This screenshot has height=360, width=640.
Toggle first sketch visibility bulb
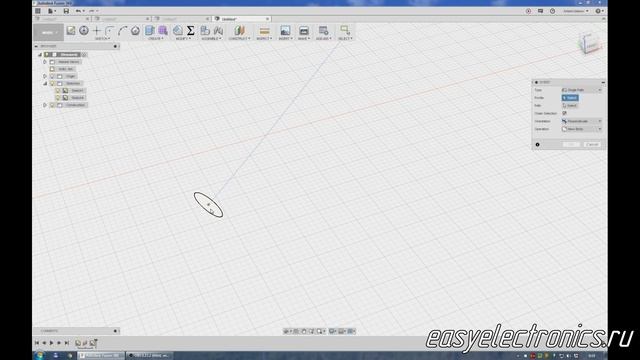[58, 91]
